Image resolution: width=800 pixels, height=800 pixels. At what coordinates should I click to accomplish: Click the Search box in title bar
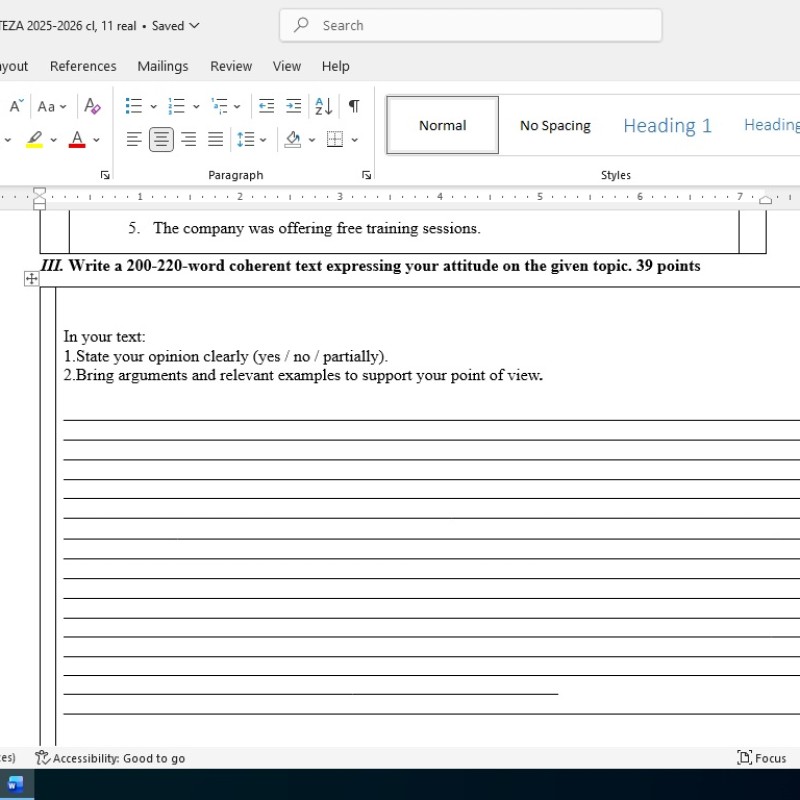tap(470, 26)
